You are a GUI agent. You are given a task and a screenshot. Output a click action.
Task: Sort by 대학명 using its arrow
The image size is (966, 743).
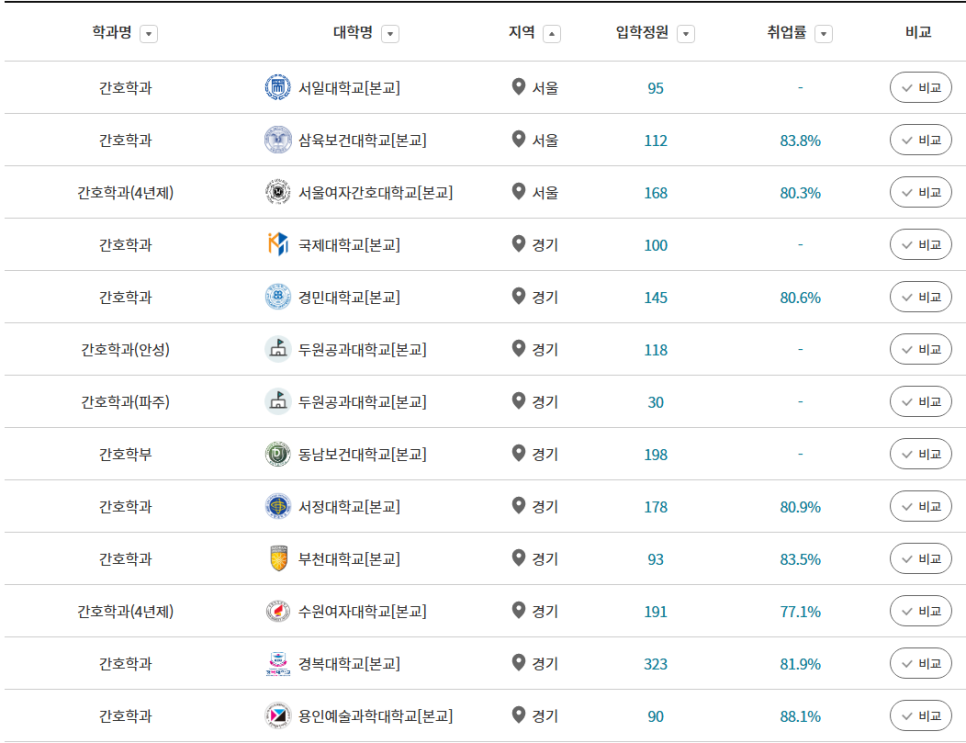click(x=390, y=34)
